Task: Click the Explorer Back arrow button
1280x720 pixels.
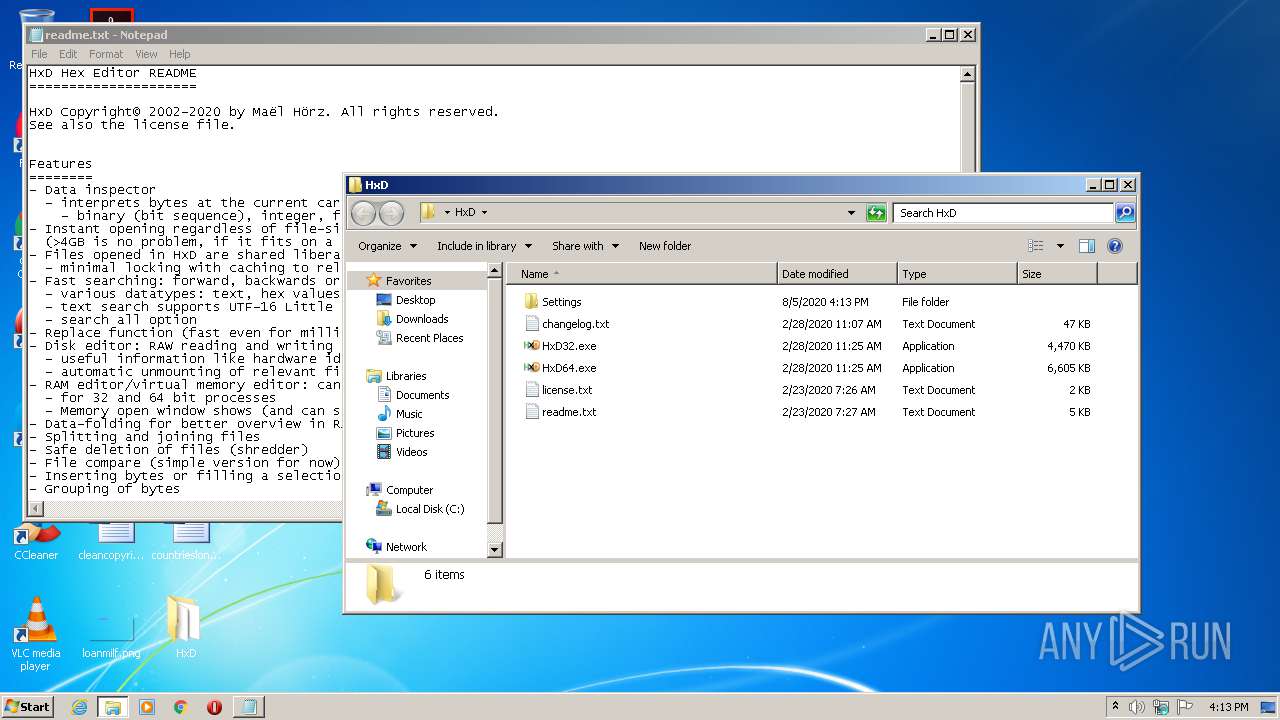Action: (364, 212)
